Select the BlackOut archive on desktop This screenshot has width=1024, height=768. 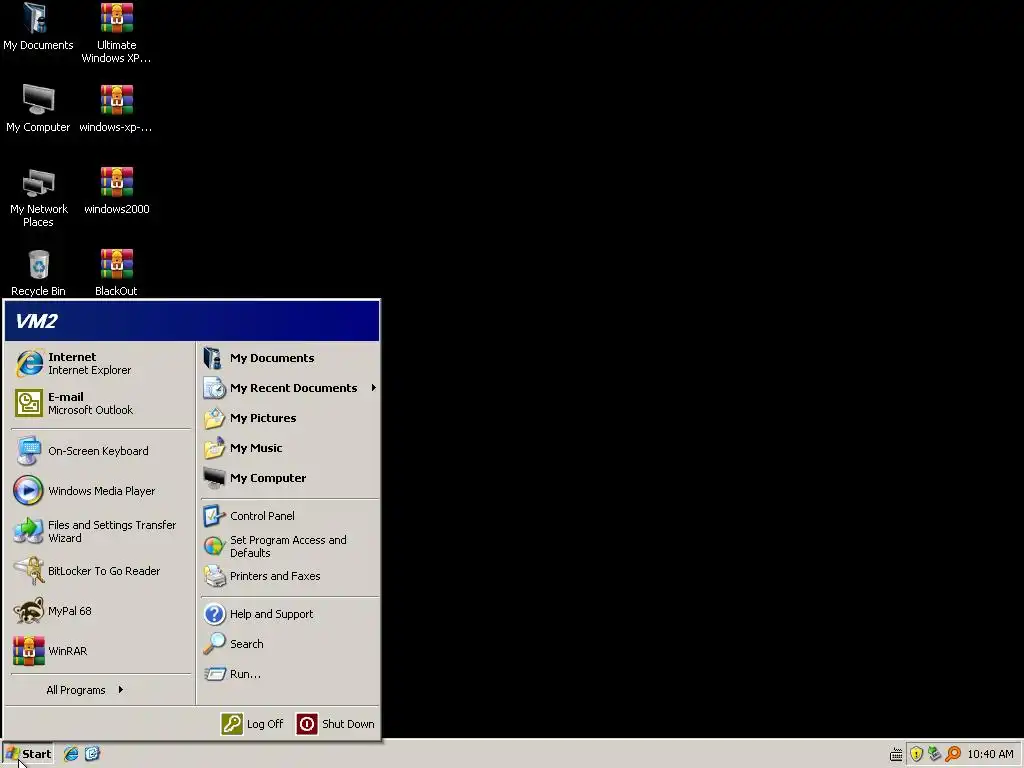click(116, 272)
